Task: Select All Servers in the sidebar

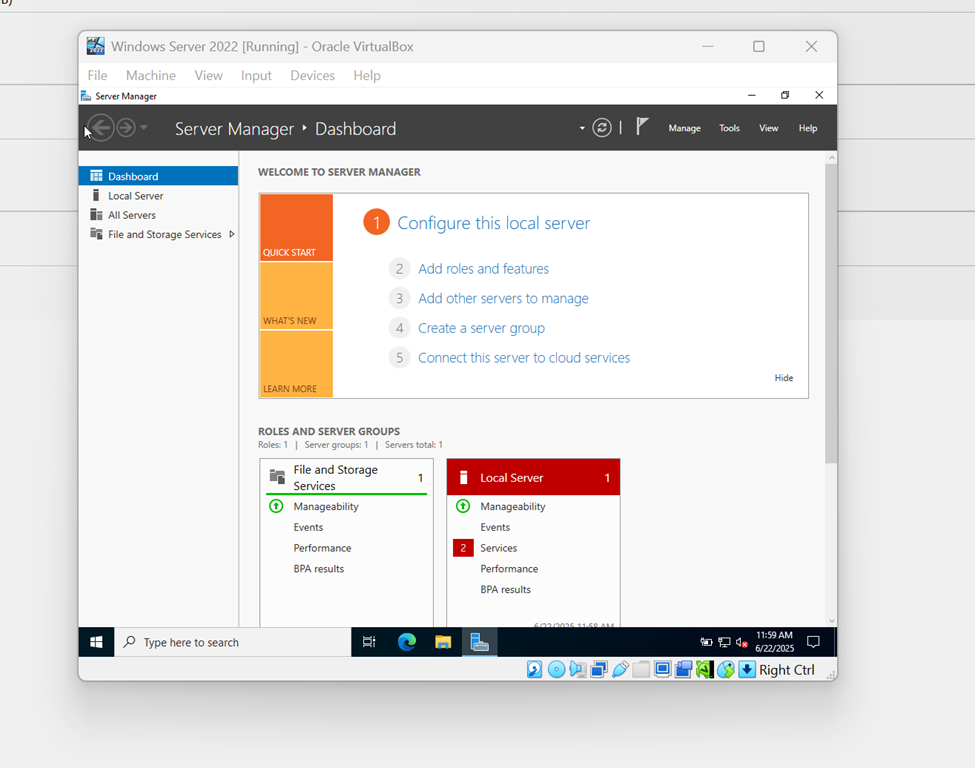Action: [x=159, y=215]
